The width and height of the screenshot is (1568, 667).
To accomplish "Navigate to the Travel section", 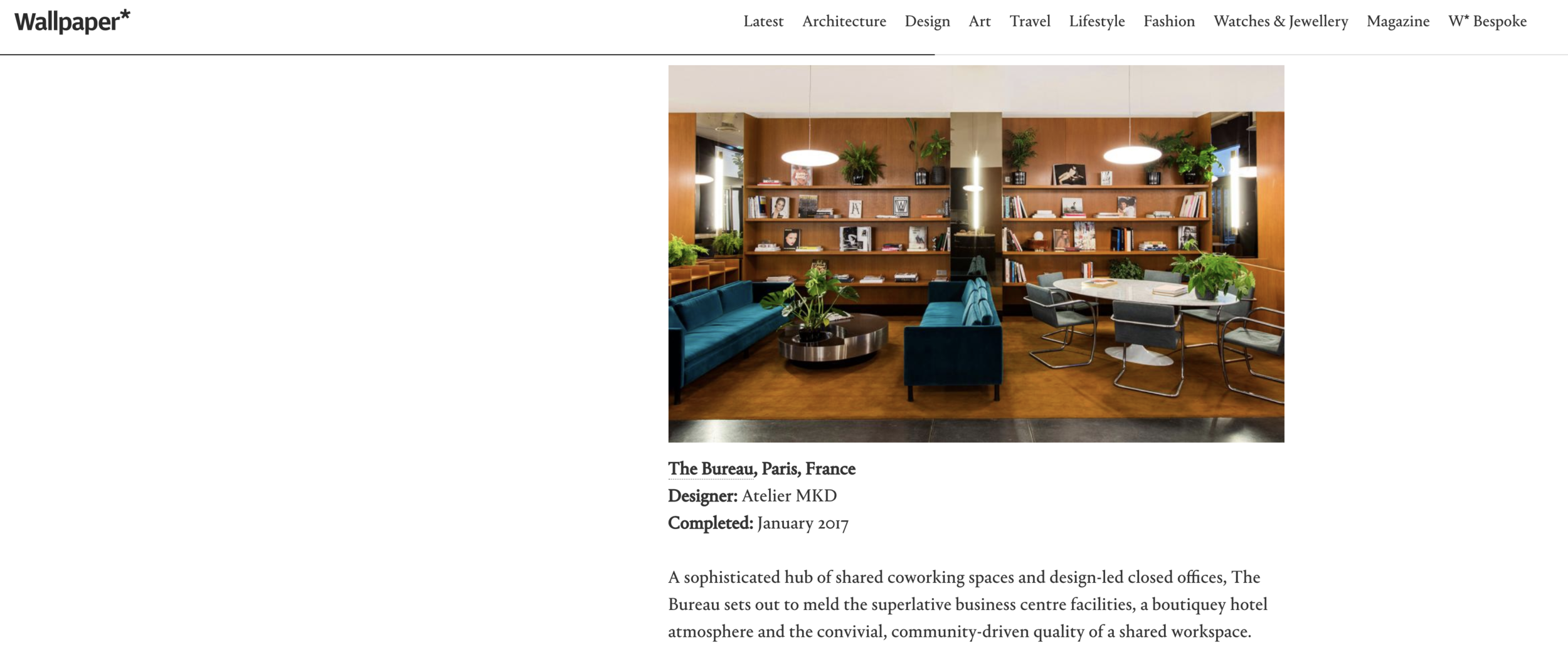I will tap(1030, 21).
